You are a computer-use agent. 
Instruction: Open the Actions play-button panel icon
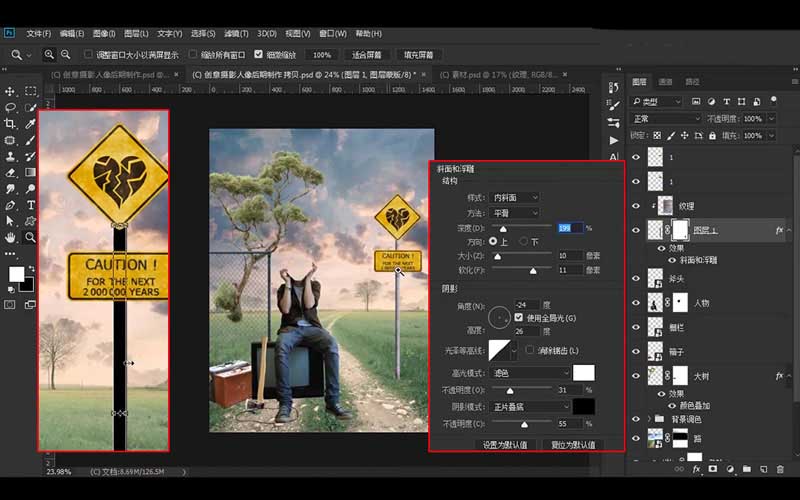pos(614,140)
